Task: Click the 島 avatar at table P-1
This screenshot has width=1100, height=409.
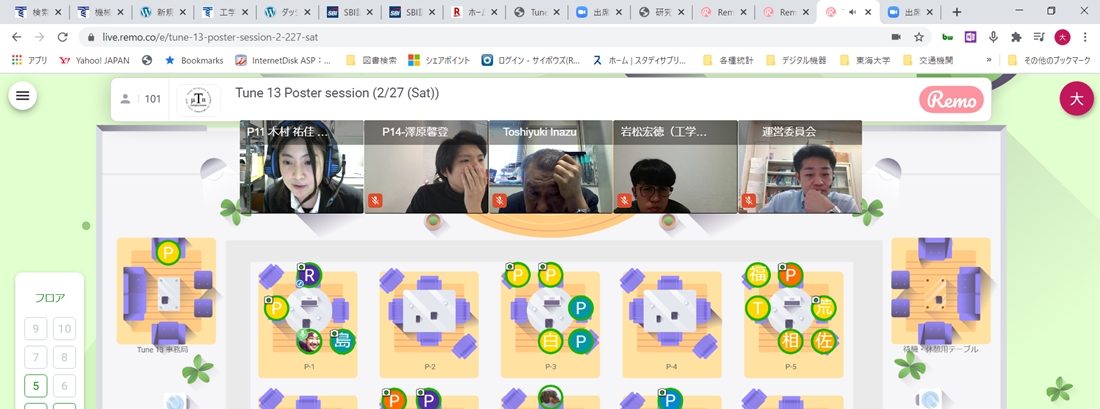Action: pos(342,342)
